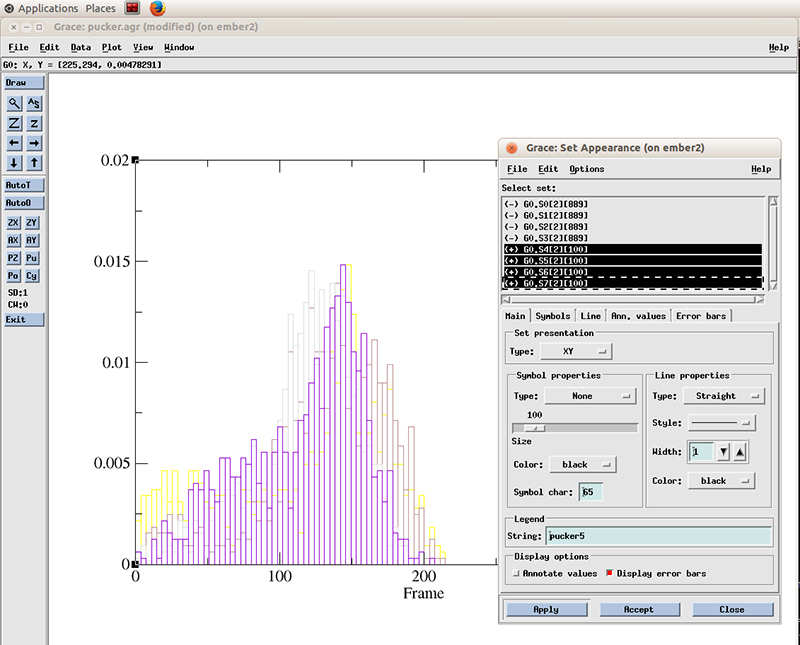800x645 pixels.
Task: Click the symbol Size slider
Action: 574,428
